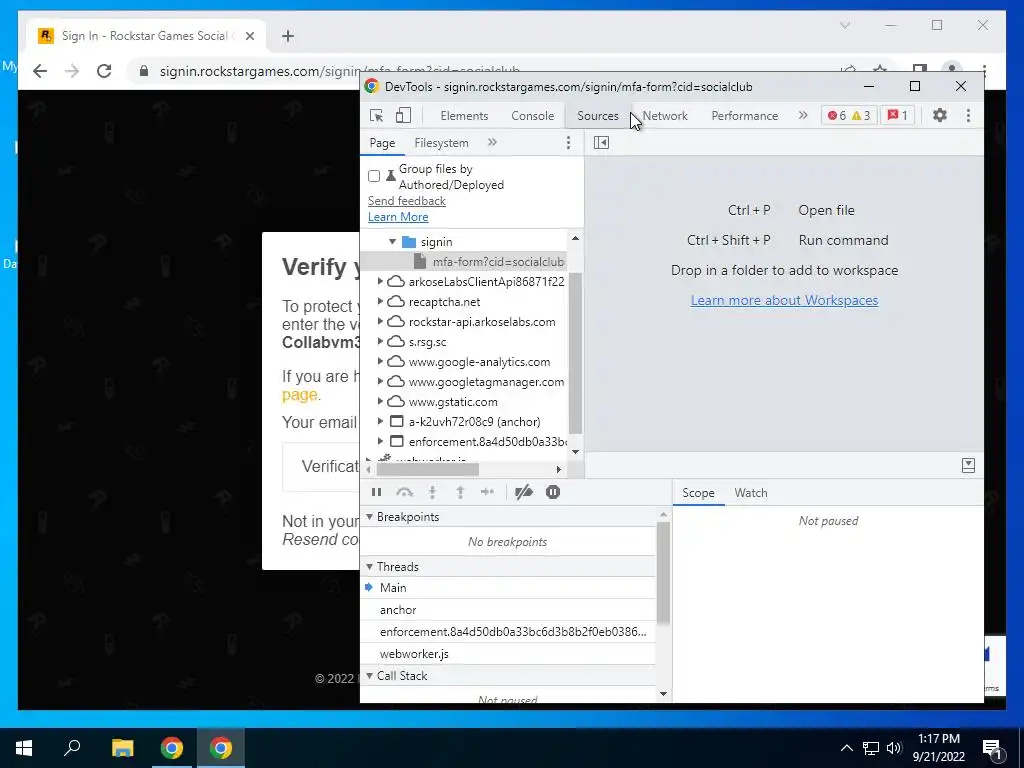Open DevTools kebab menu at top right
This screenshot has height=768, width=1024.
tap(968, 116)
